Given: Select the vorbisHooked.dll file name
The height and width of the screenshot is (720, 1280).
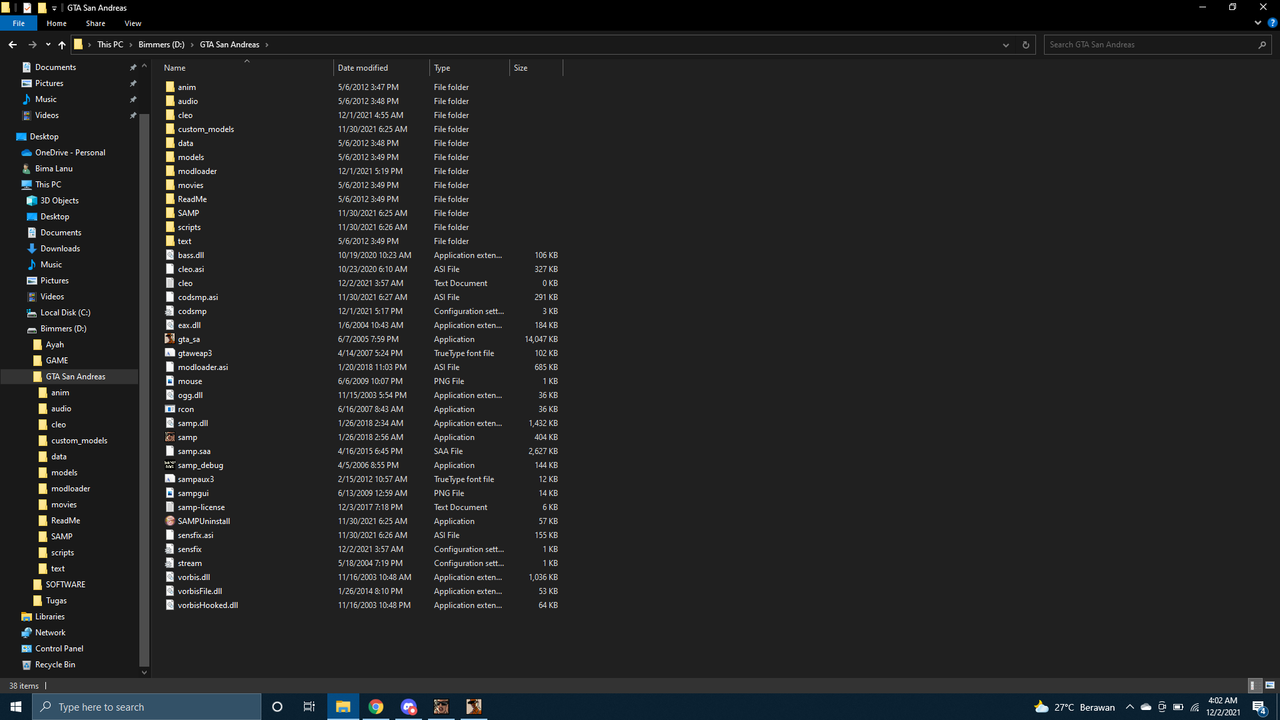Looking at the screenshot, I should tap(208, 605).
